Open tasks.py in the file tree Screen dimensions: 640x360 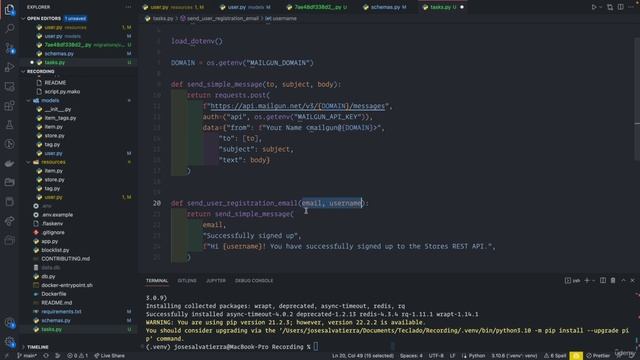pyautogui.click(x=51, y=329)
